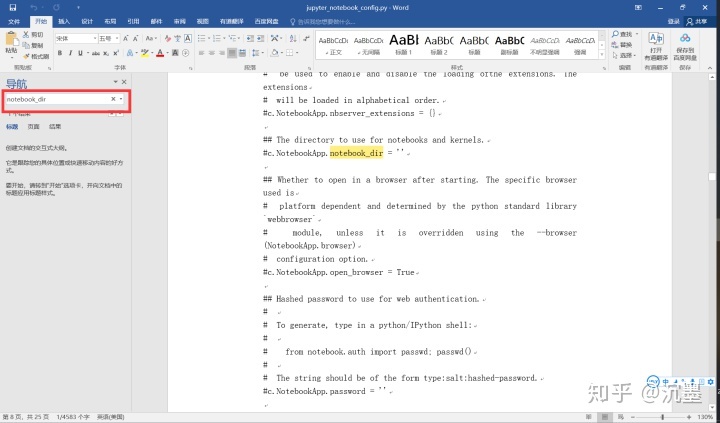Switch to the 布局 (Layout) tab

coord(110,22)
